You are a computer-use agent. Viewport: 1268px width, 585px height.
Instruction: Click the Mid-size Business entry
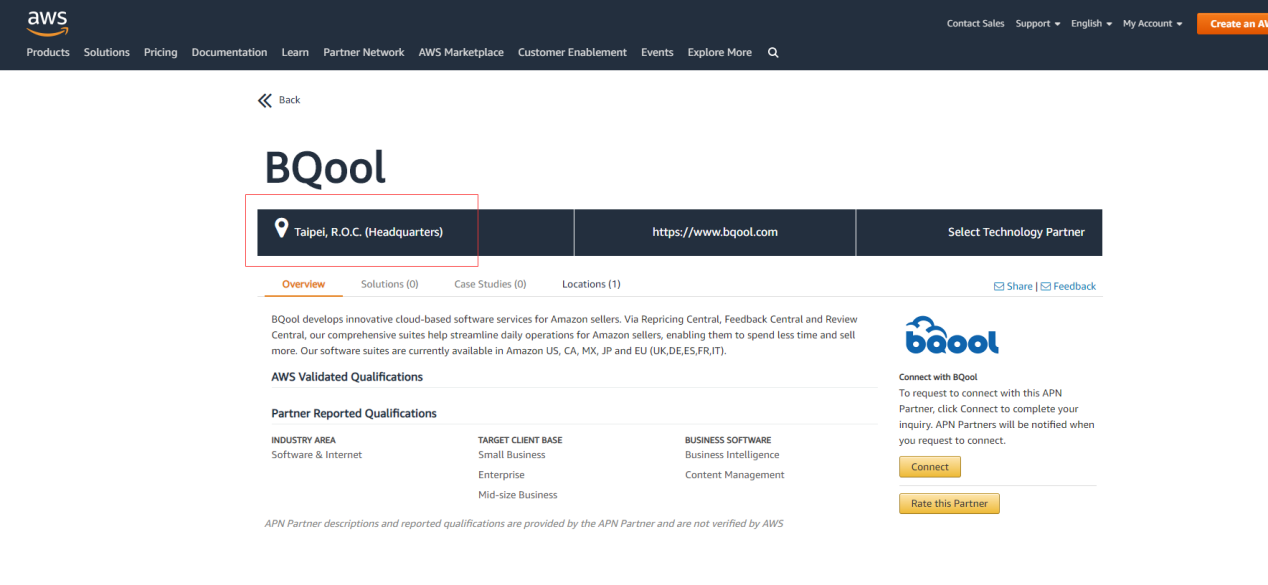pyautogui.click(x=518, y=495)
